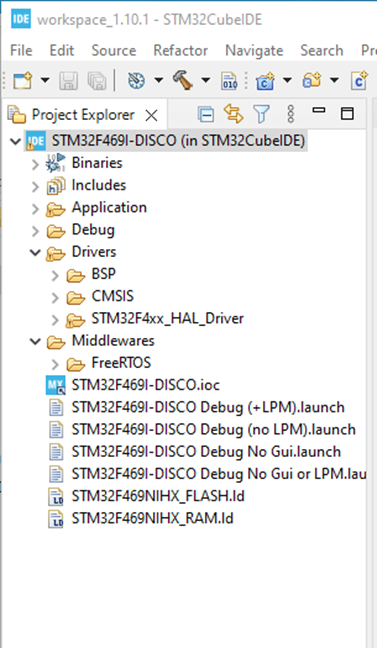Select the Debug (no LPM).launch file
Screen dimensions: 377x648
(x=214, y=430)
